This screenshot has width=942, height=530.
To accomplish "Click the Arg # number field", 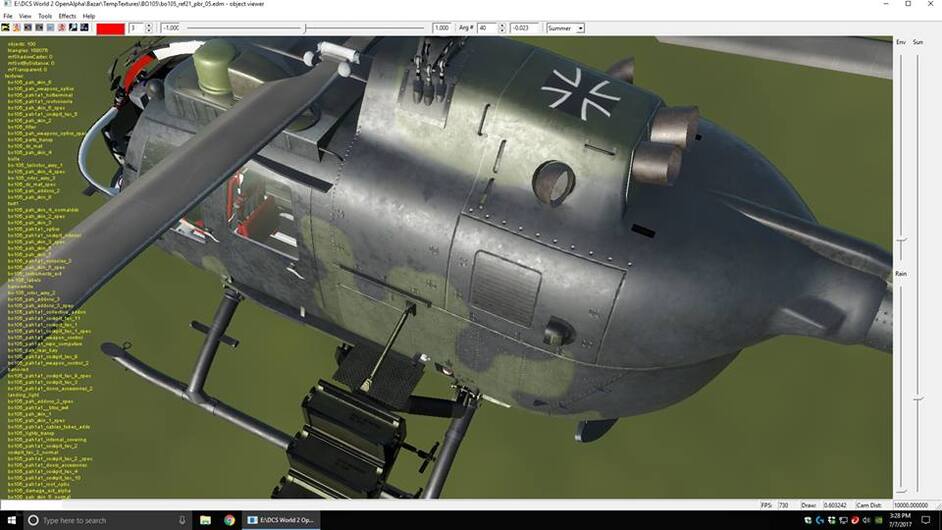I will (x=484, y=28).
